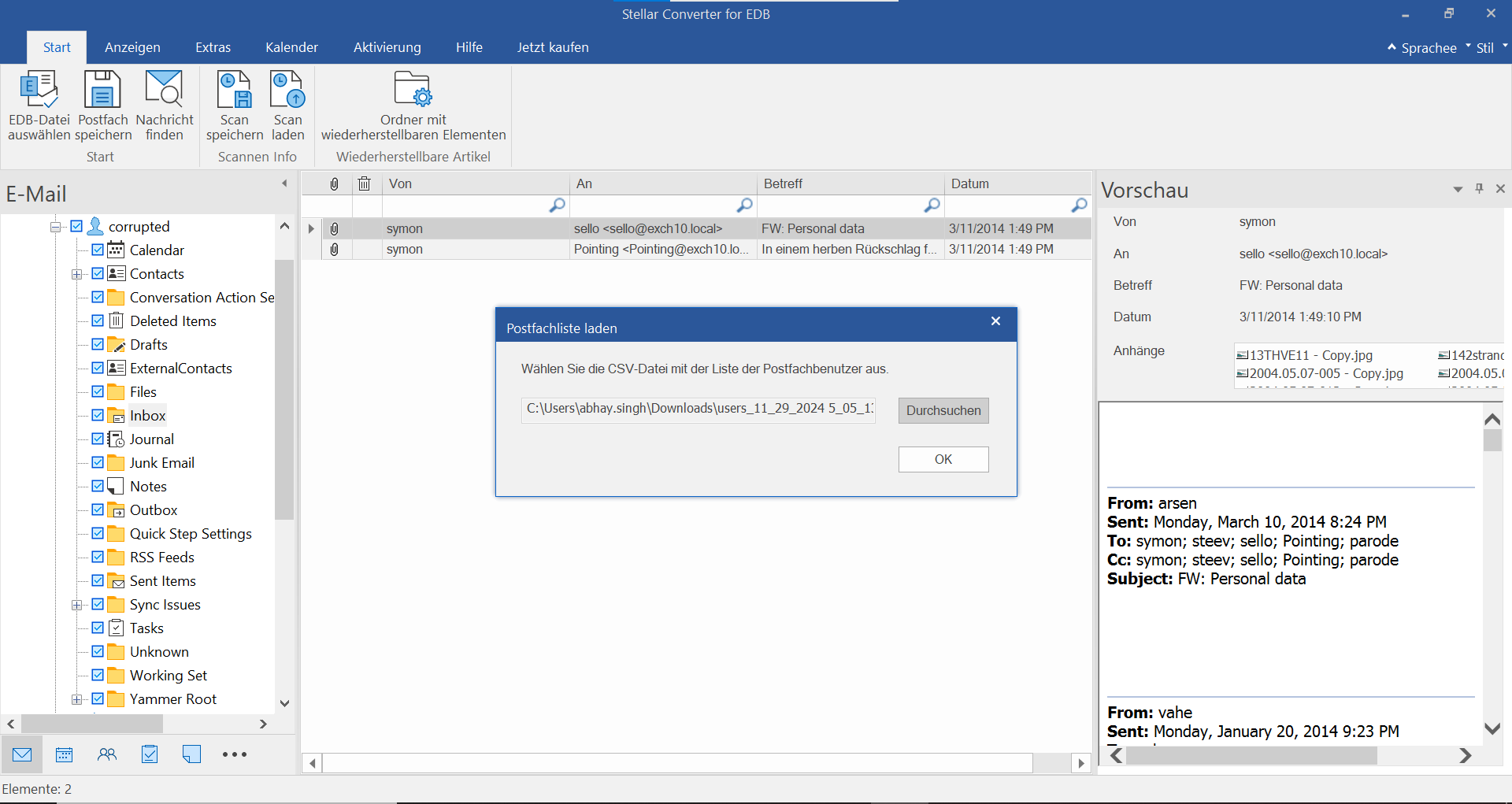Open Vorschau panel options dropdown arrow
Viewport: 1512px width, 804px height.
pyautogui.click(x=1458, y=190)
